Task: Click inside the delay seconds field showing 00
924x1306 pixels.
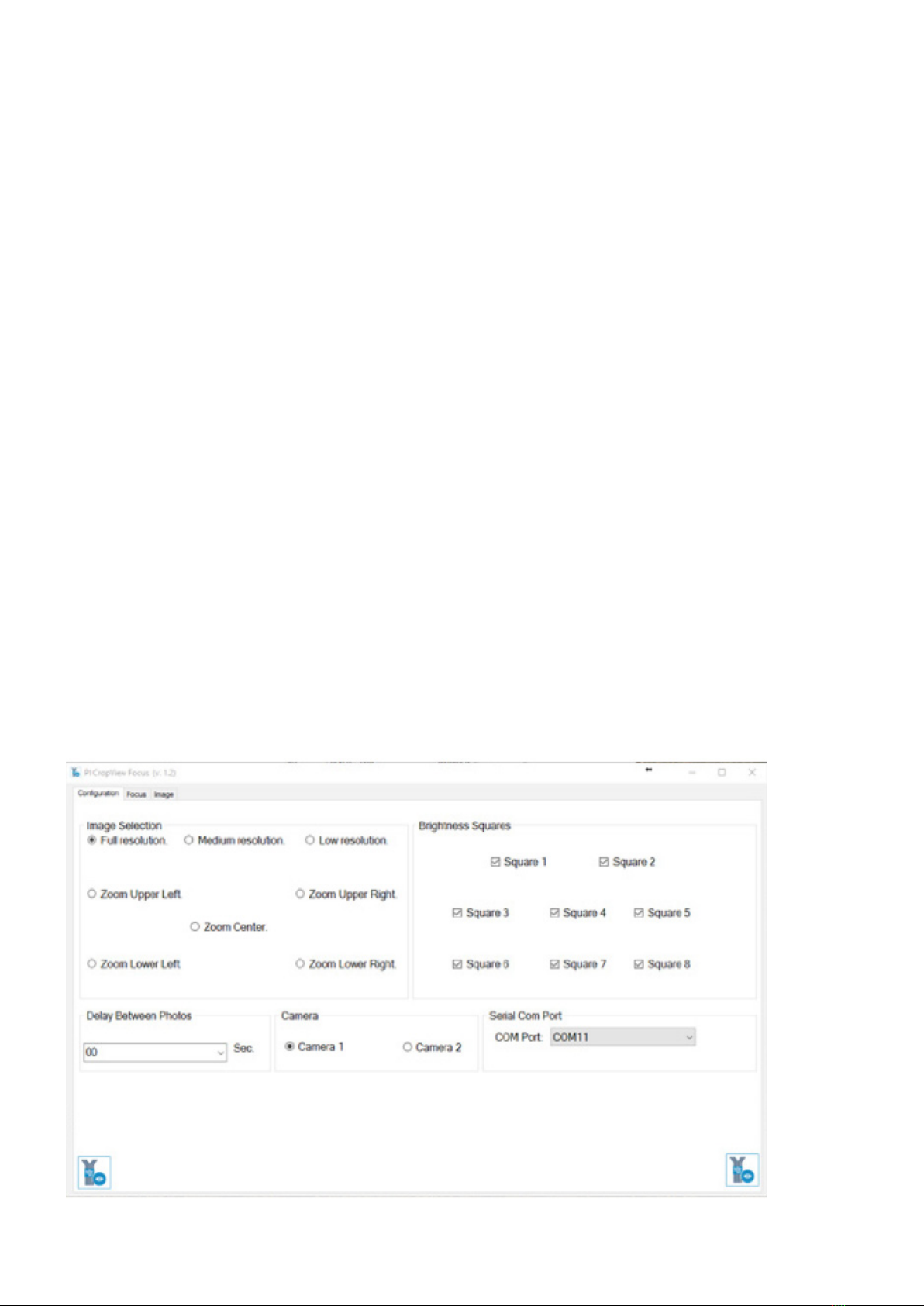Action: 147,1053
